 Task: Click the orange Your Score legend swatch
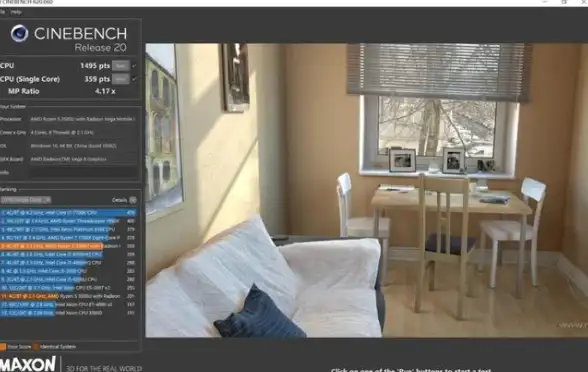[x=3, y=346]
